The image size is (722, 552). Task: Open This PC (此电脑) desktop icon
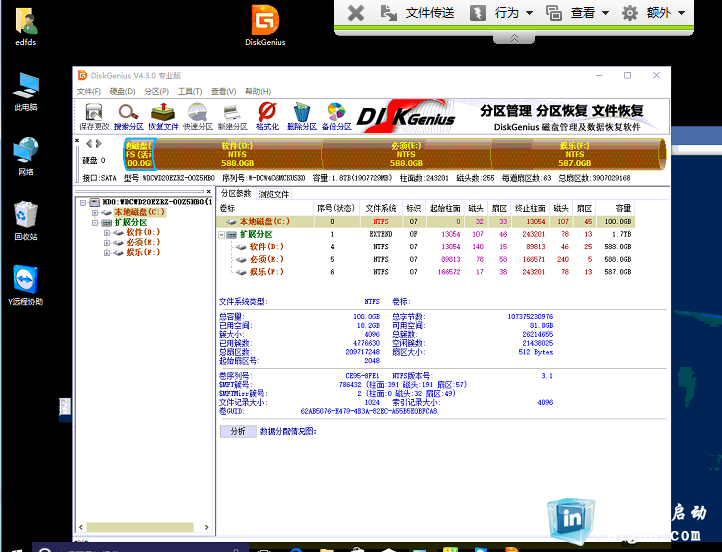pyautogui.click(x=26, y=92)
